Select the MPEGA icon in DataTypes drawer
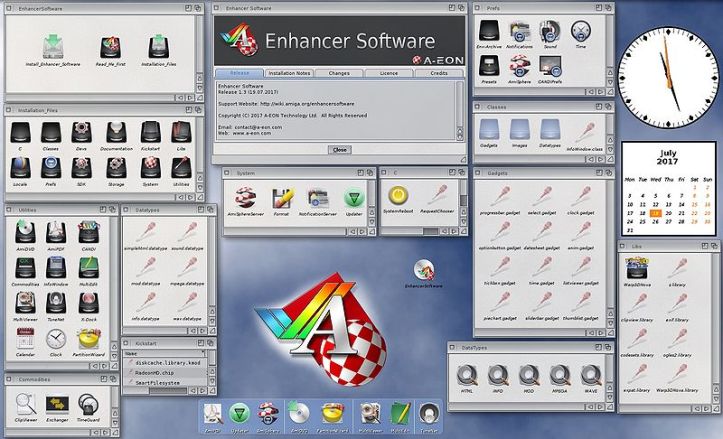Screen dimensions: 723x439 (562, 375)
